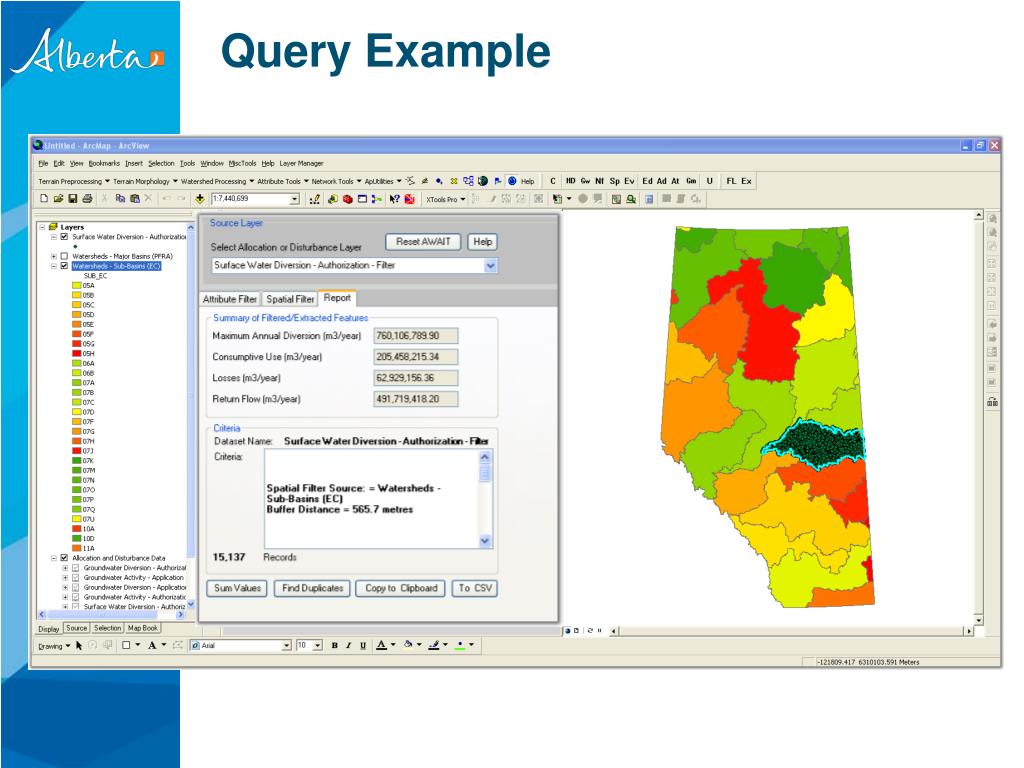The height and width of the screenshot is (768, 1024).
Task: Uncheck the Watersheds - Sub-Basins (EC) layer
Action: pyautogui.click(x=64, y=266)
